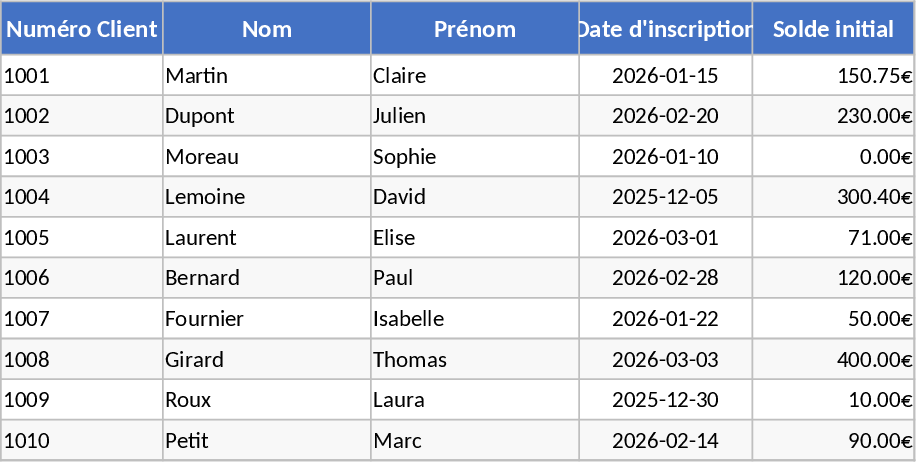Image resolution: width=916 pixels, height=462 pixels.
Task: Select client number cell 1001
Action: click(82, 76)
